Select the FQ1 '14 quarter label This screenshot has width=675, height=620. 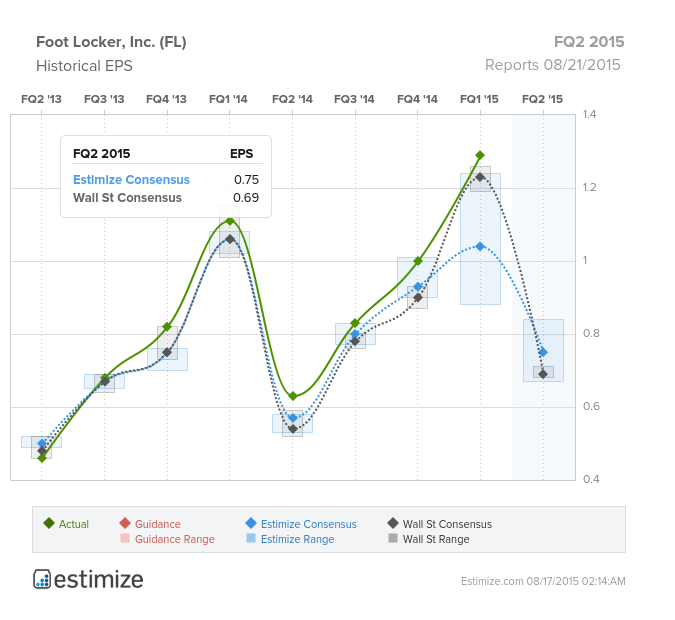228,99
